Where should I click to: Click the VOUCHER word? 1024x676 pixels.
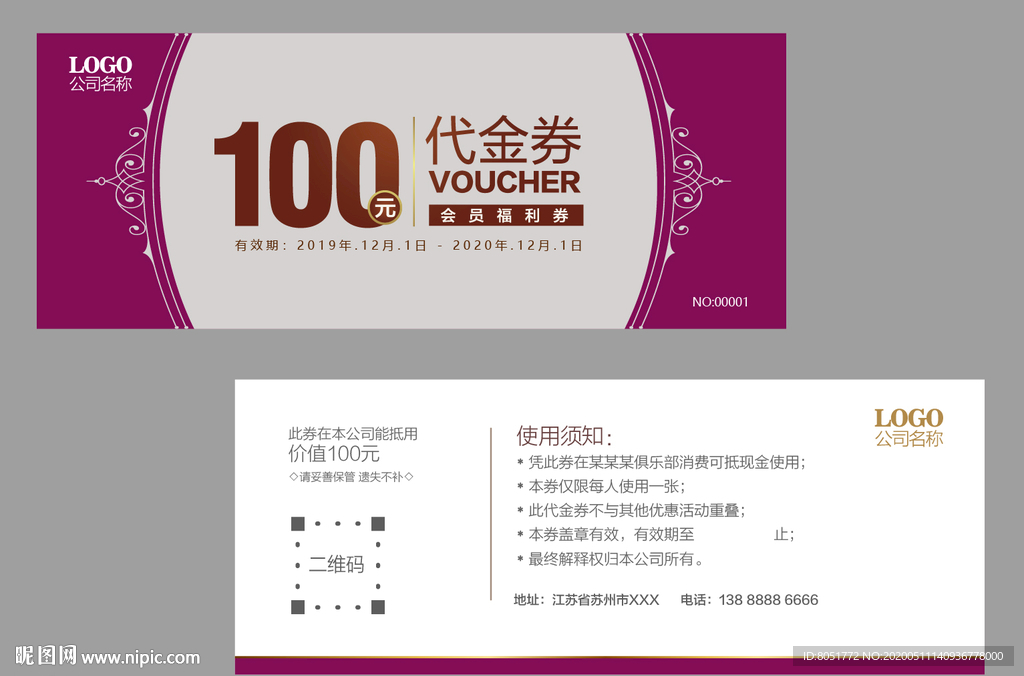[504, 182]
